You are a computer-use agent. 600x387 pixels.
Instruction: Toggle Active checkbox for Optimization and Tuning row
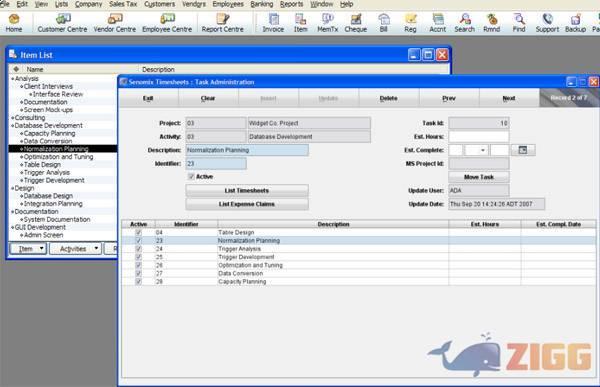point(139,265)
